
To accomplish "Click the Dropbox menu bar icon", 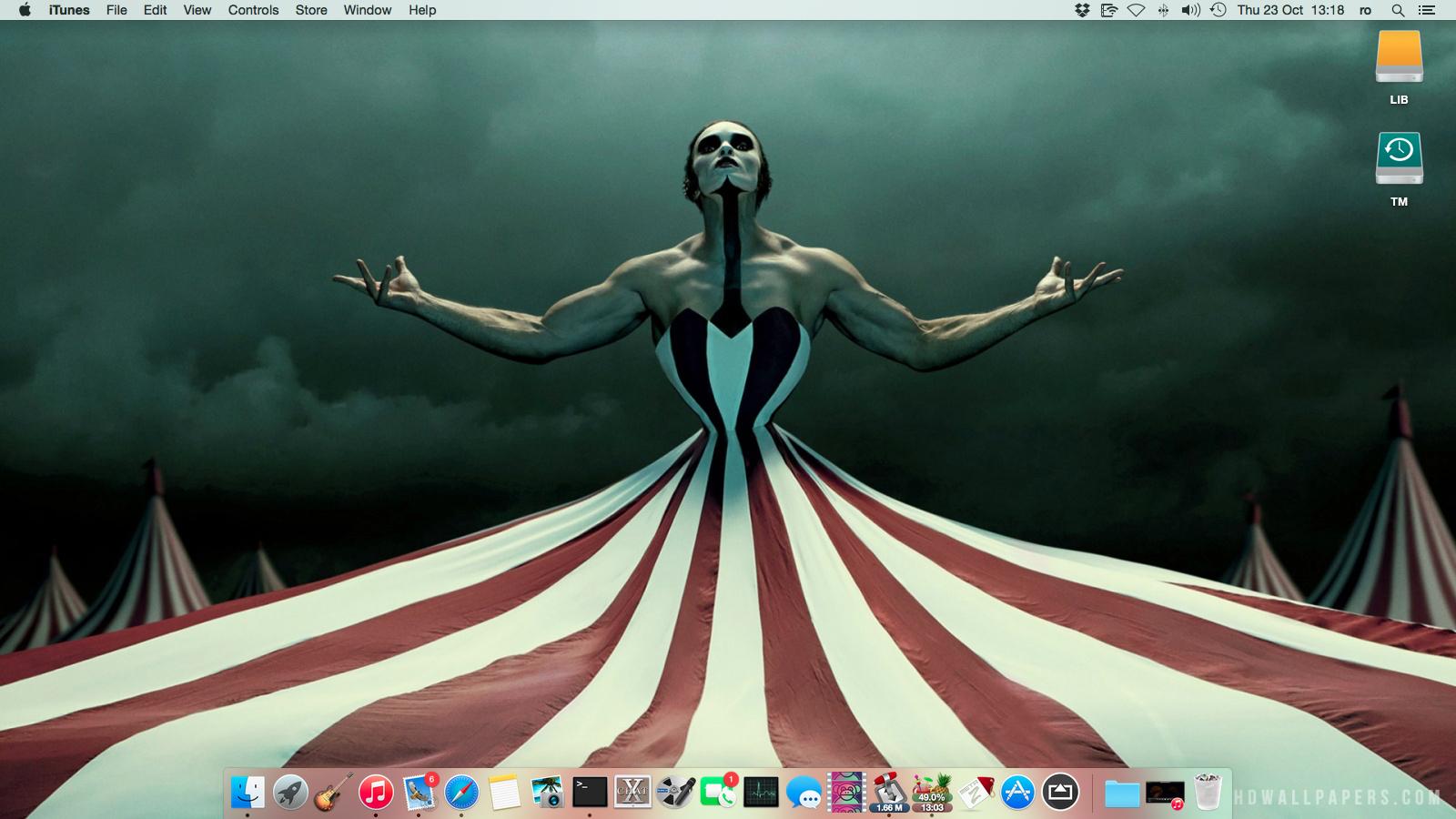I will click(x=1082, y=10).
